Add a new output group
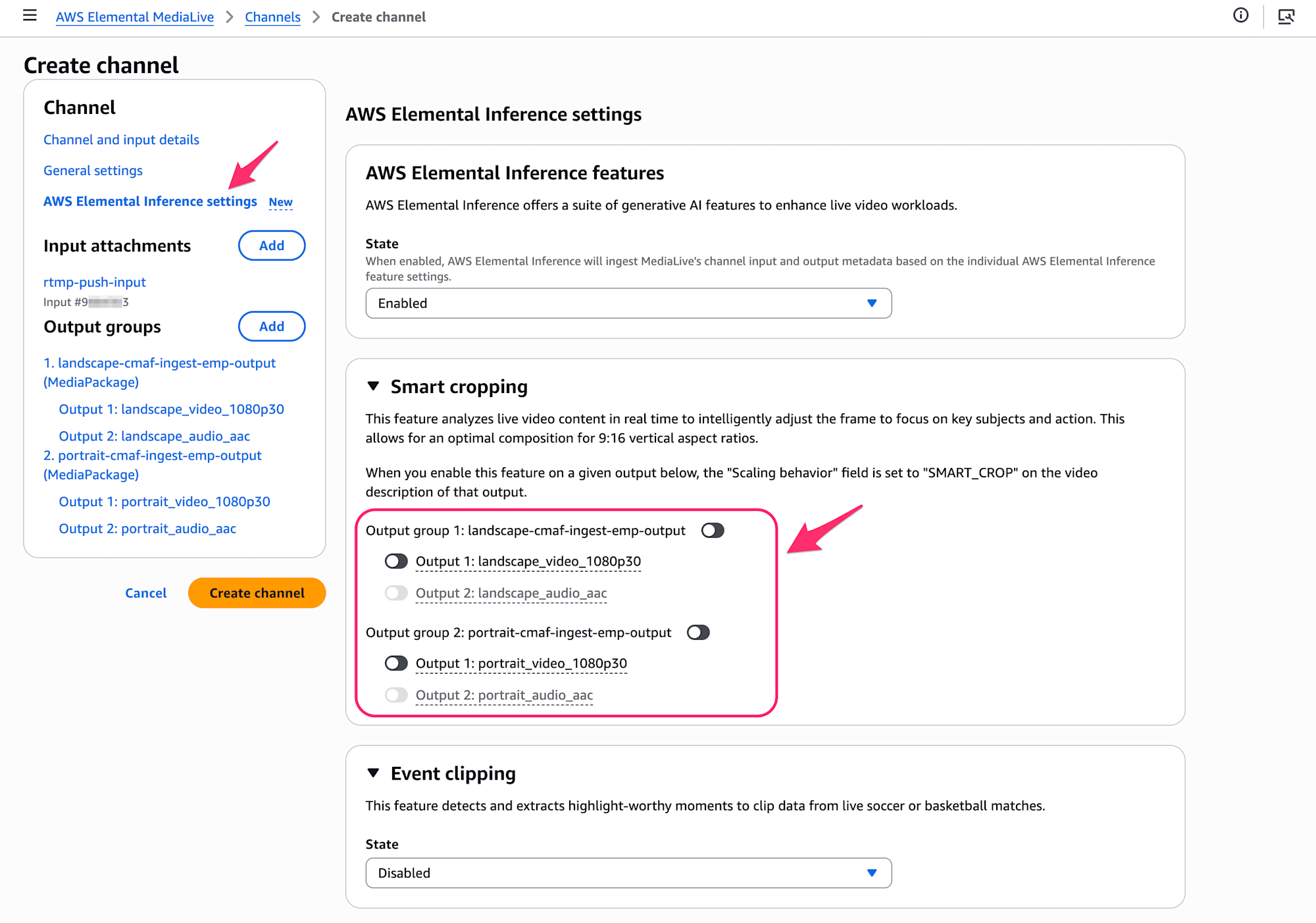Image resolution: width=1316 pixels, height=923 pixels. coord(271,327)
